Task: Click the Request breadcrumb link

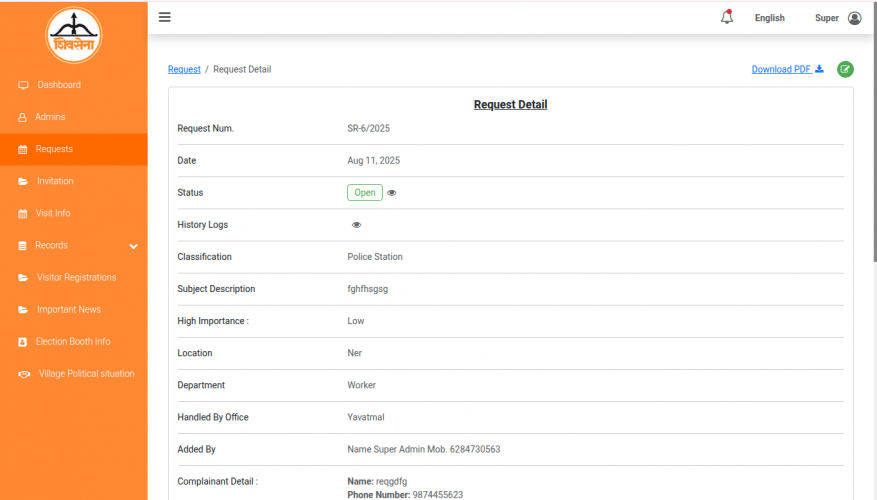Action: click(x=184, y=69)
